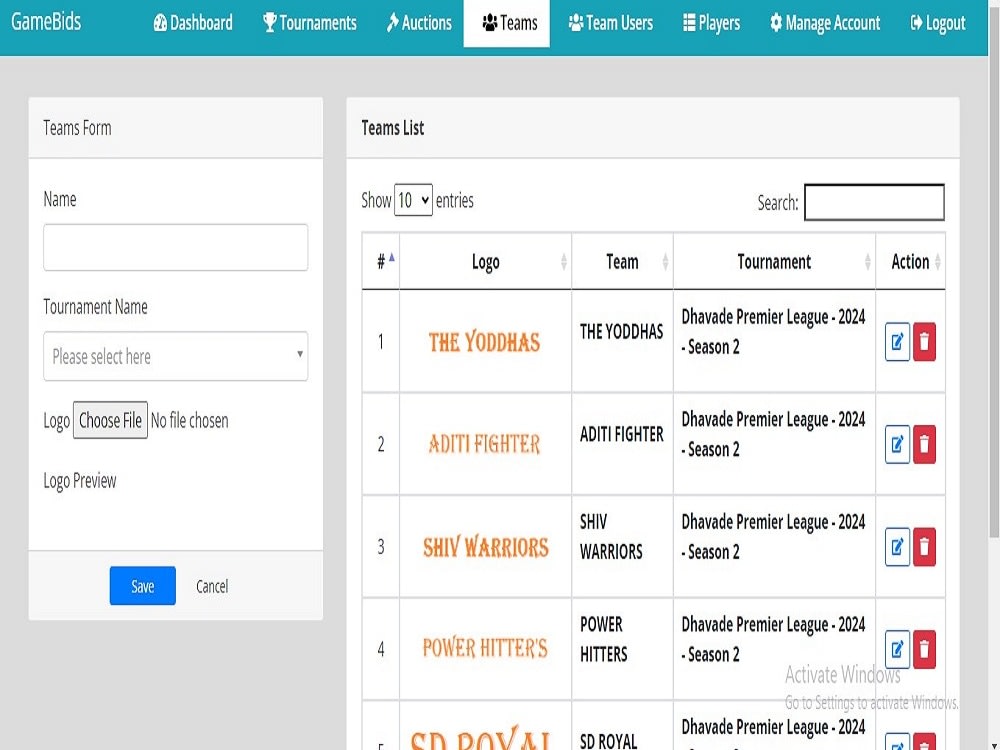Open the Show entries dropdown

pyautogui.click(x=413, y=200)
